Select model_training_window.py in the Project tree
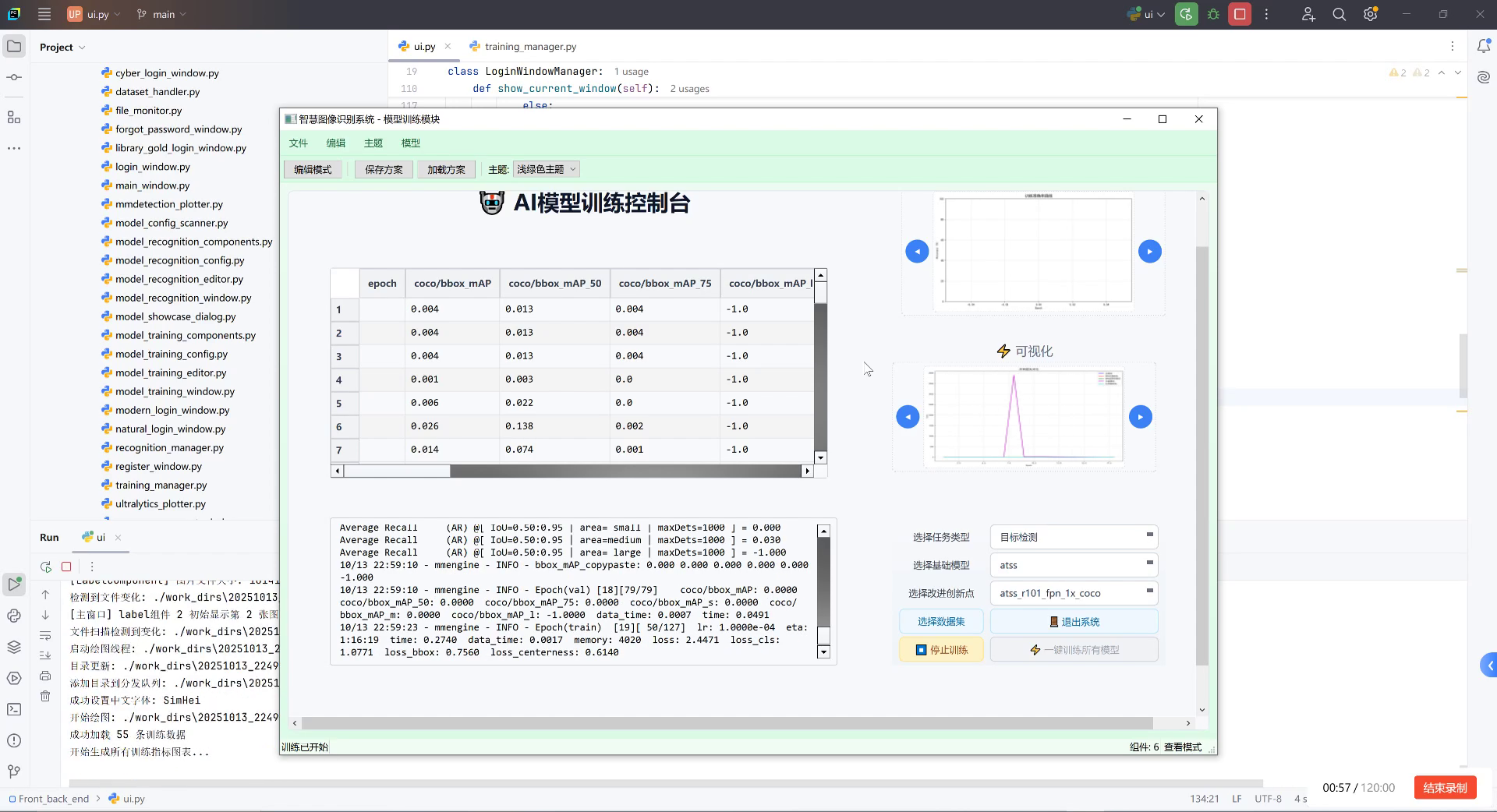 175,391
